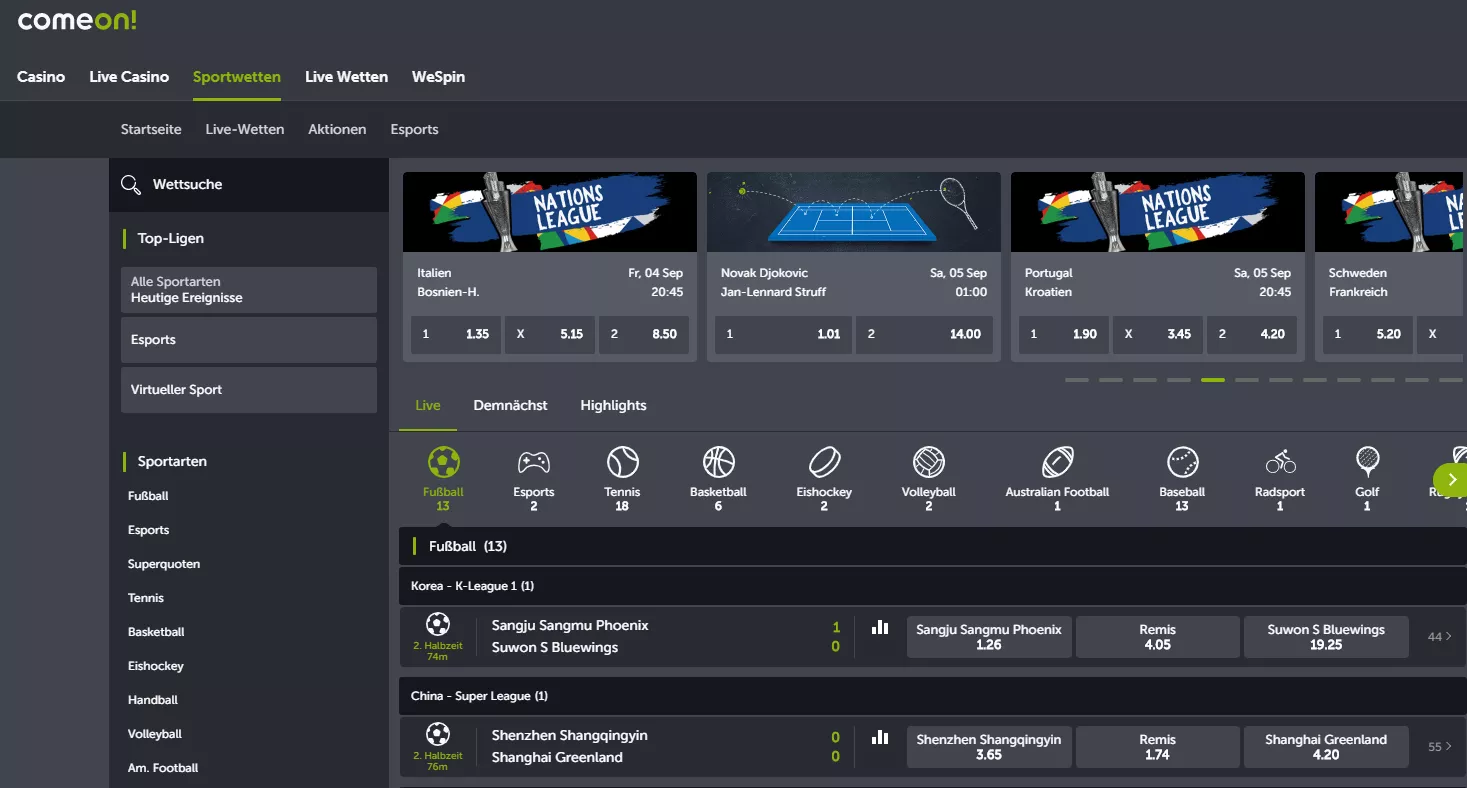Open the tennis court banner
The height and width of the screenshot is (788, 1467).
pyautogui.click(x=854, y=212)
